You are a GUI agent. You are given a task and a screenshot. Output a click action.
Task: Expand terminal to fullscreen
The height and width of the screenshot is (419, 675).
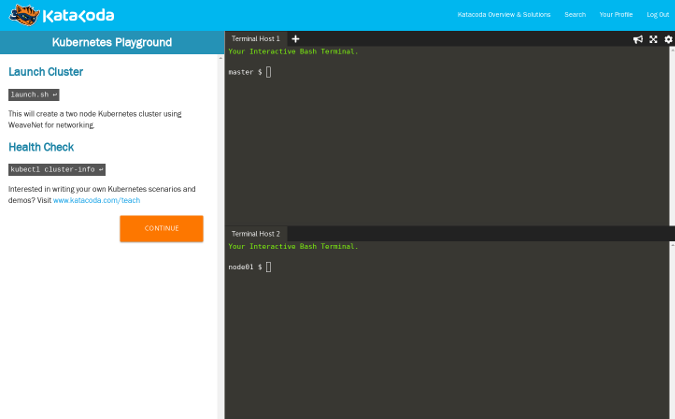(653, 39)
